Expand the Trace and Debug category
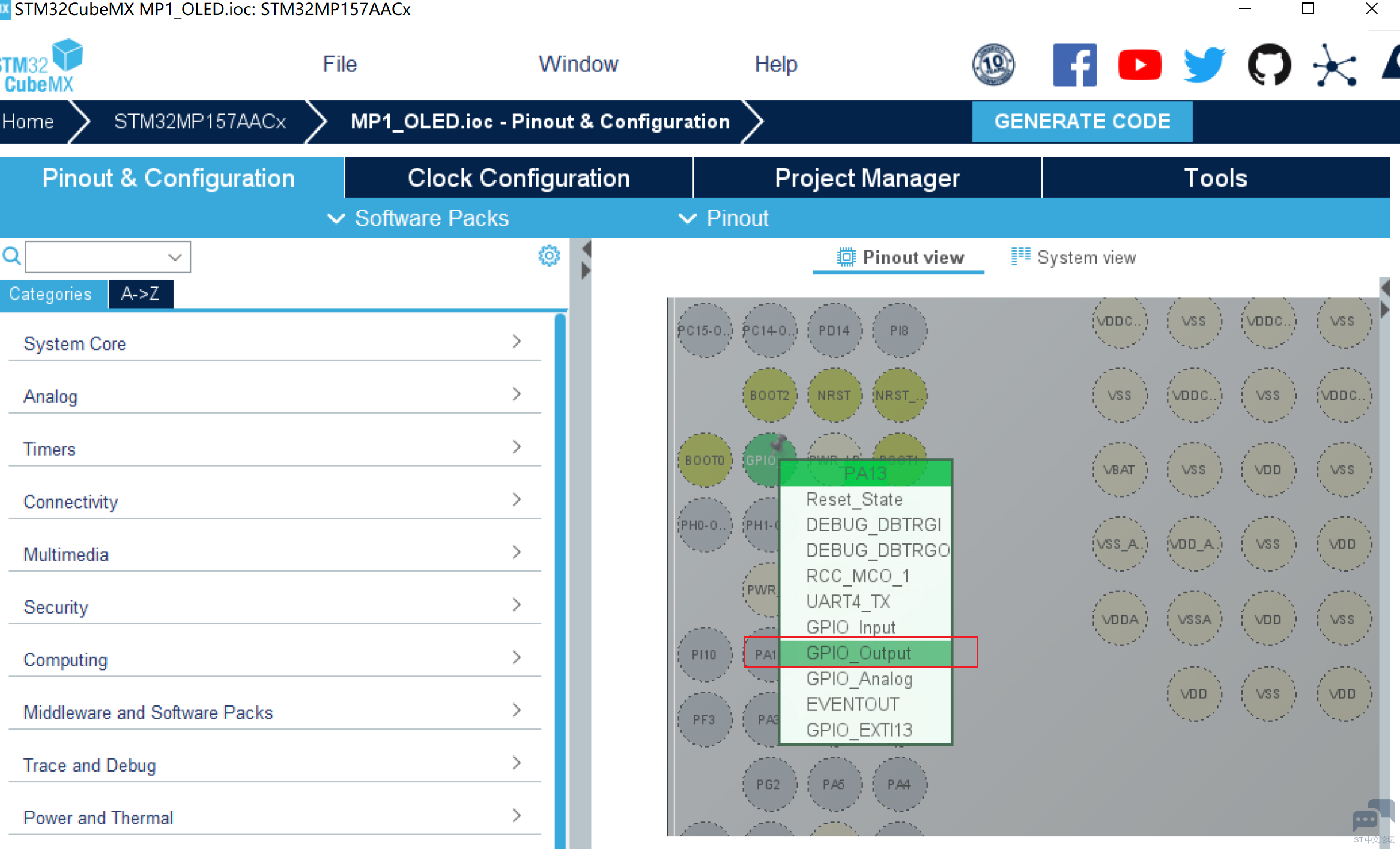 tap(274, 765)
